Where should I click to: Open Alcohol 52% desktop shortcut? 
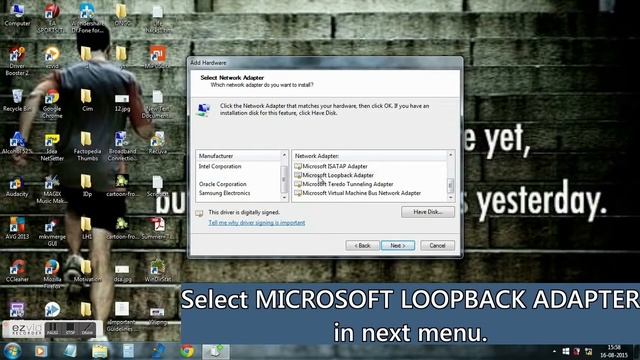coord(17,142)
